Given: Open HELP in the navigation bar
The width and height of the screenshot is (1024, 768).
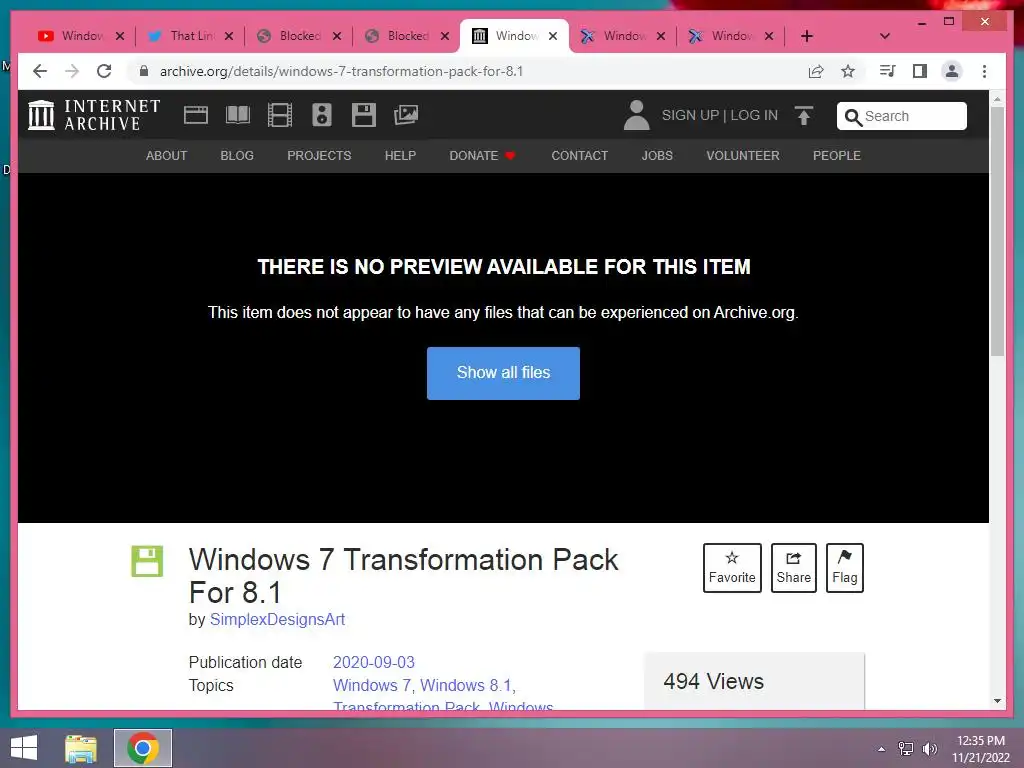Looking at the screenshot, I should [400, 155].
